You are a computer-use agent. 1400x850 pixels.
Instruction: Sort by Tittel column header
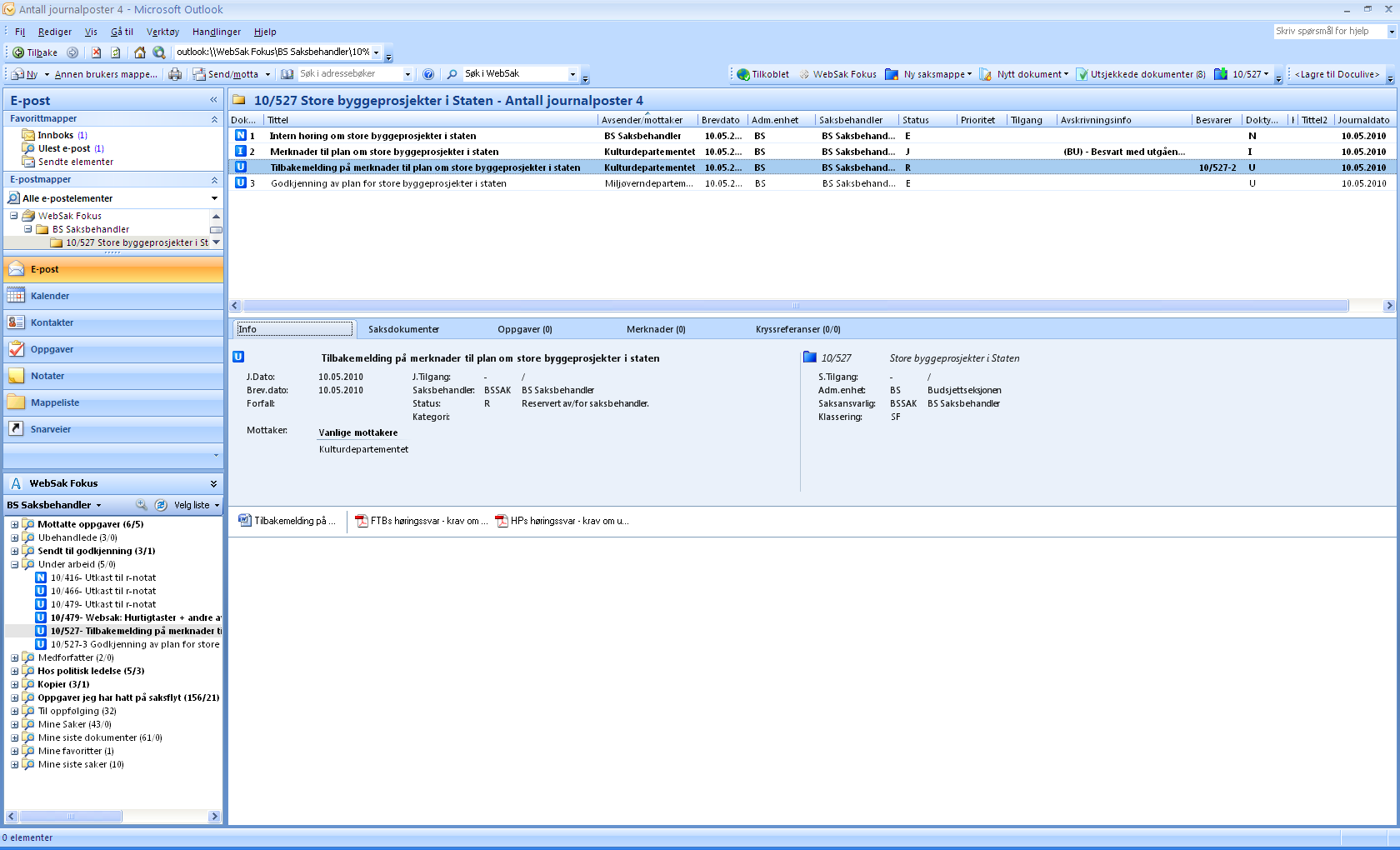(x=430, y=120)
